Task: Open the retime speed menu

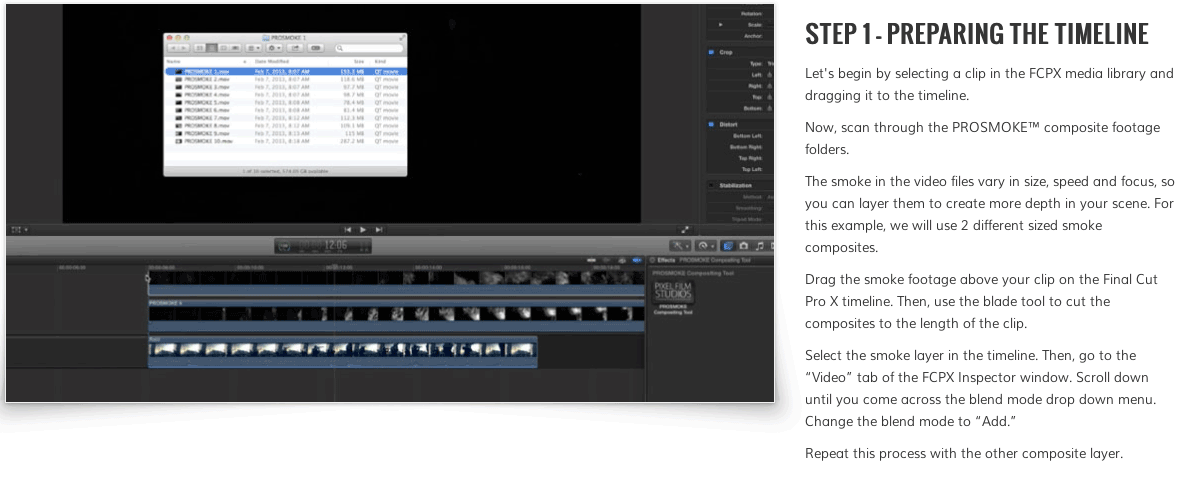Action: pos(706,246)
